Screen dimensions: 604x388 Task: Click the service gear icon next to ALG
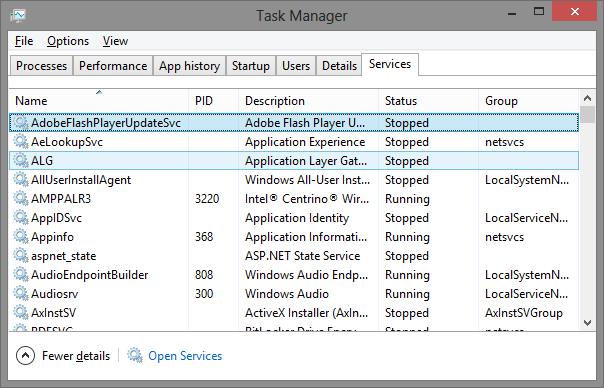click(21, 161)
